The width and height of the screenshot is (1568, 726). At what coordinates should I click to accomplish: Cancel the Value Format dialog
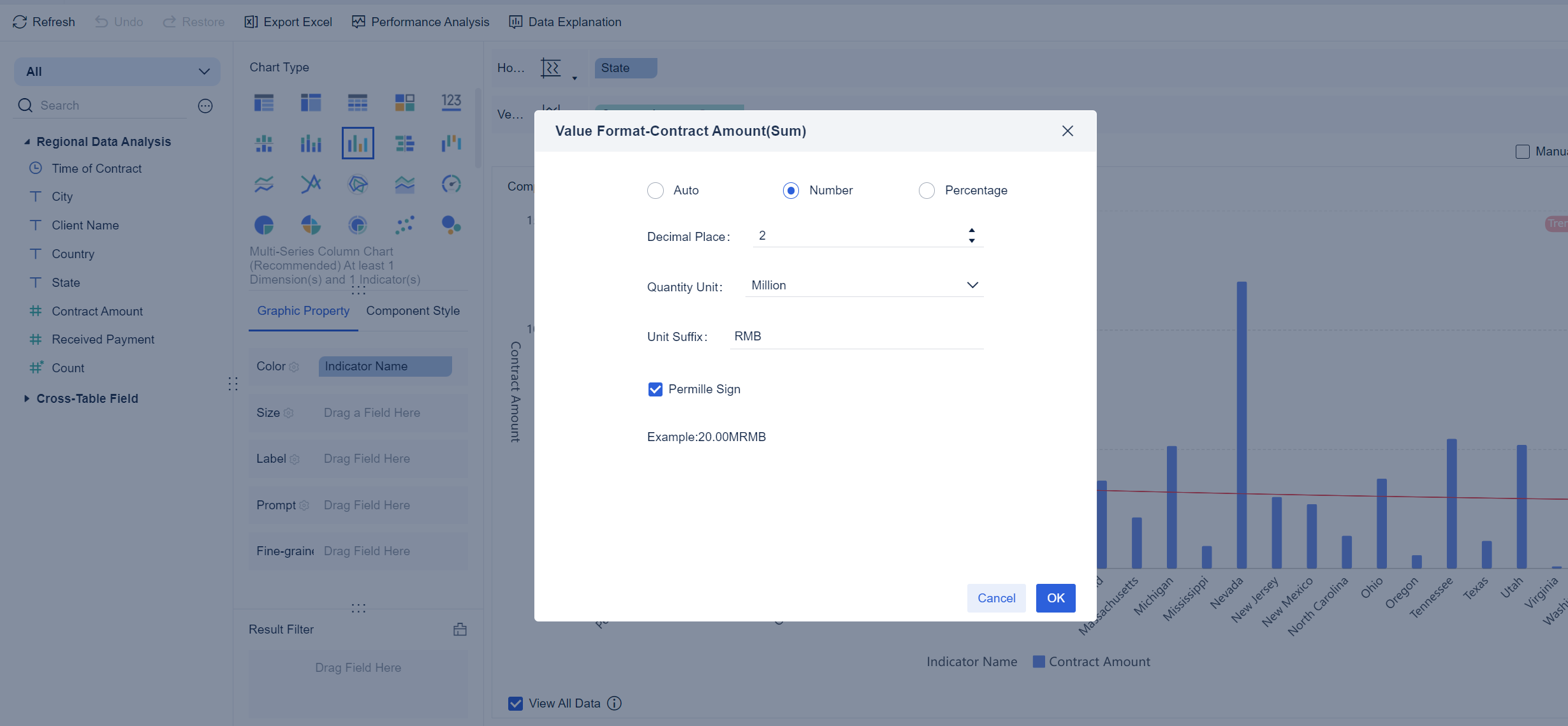click(x=996, y=598)
